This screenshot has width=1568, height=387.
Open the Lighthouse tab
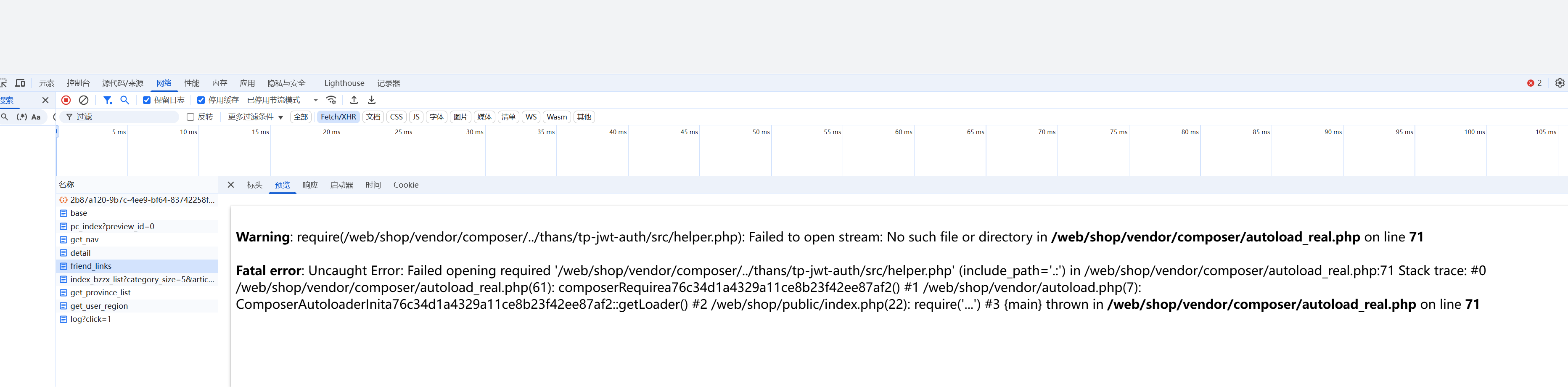coord(344,83)
